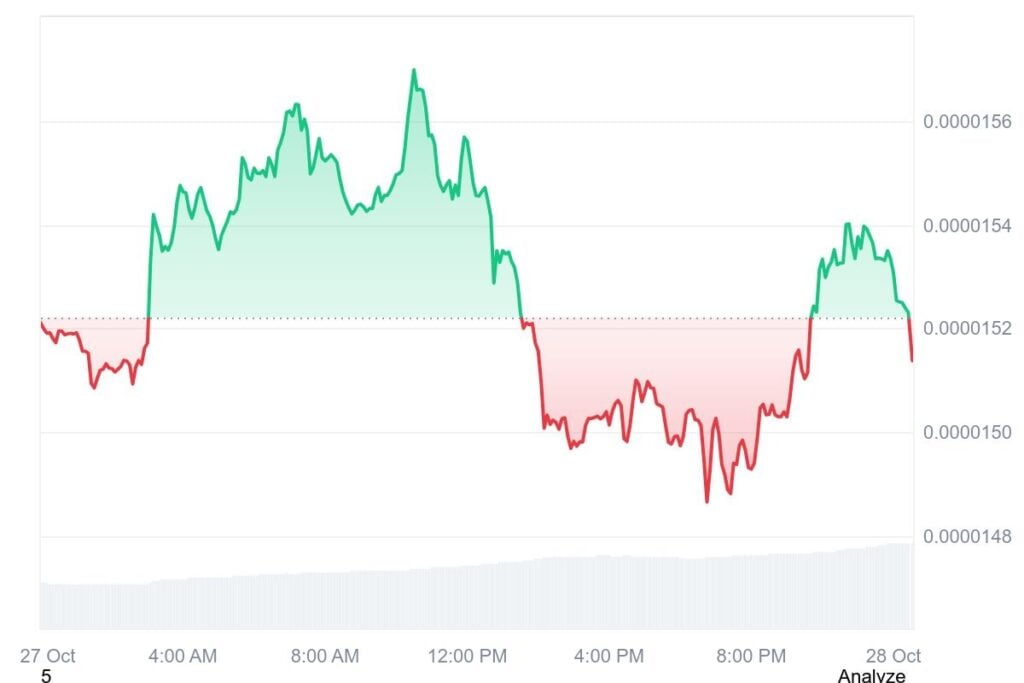Screen dimensions: 1024x683
Task: Select the 4:00 PM time label
Action: coord(609,656)
